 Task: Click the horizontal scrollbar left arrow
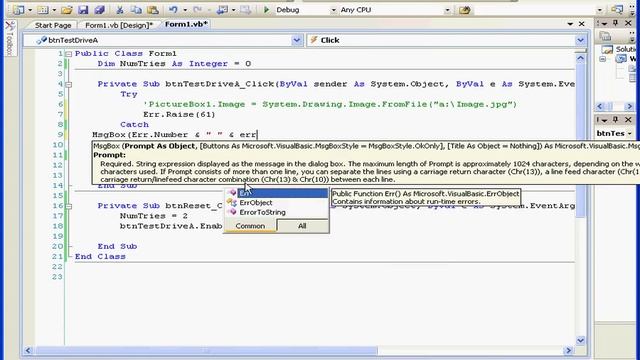28,350
